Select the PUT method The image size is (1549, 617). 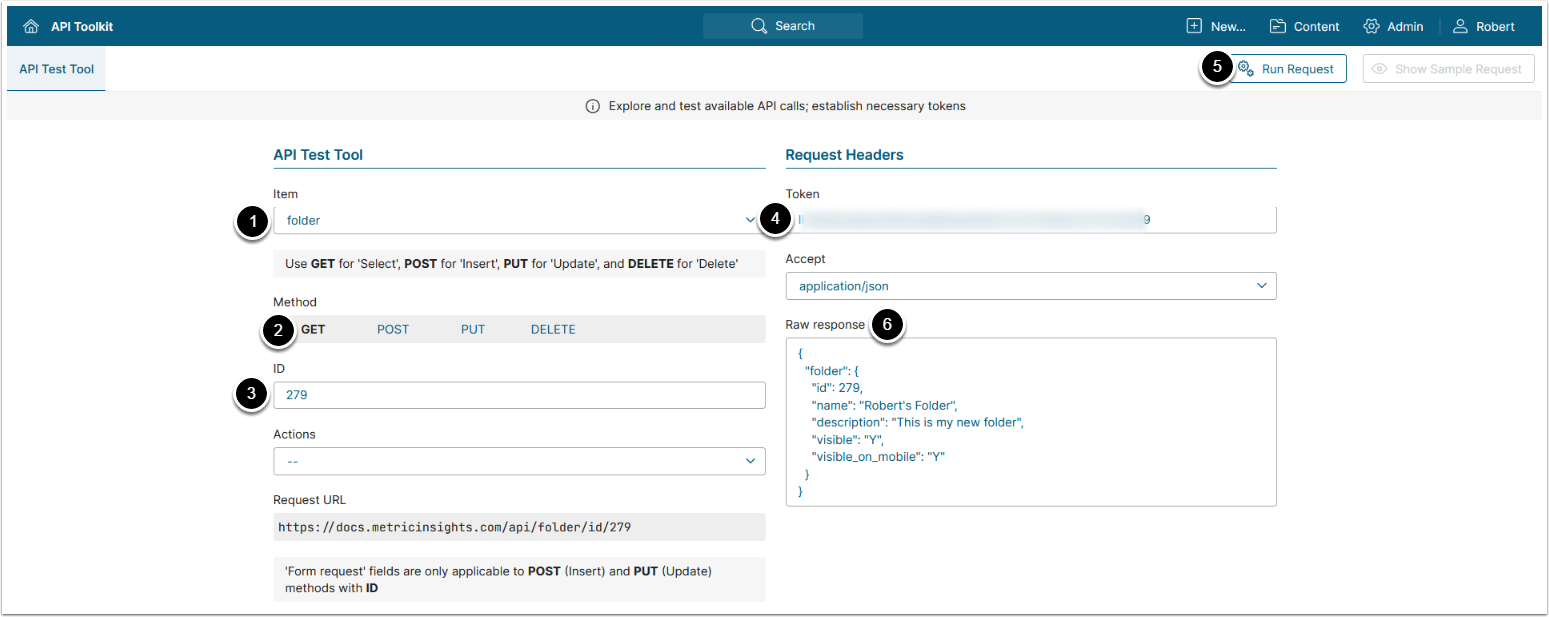click(x=473, y=329)
